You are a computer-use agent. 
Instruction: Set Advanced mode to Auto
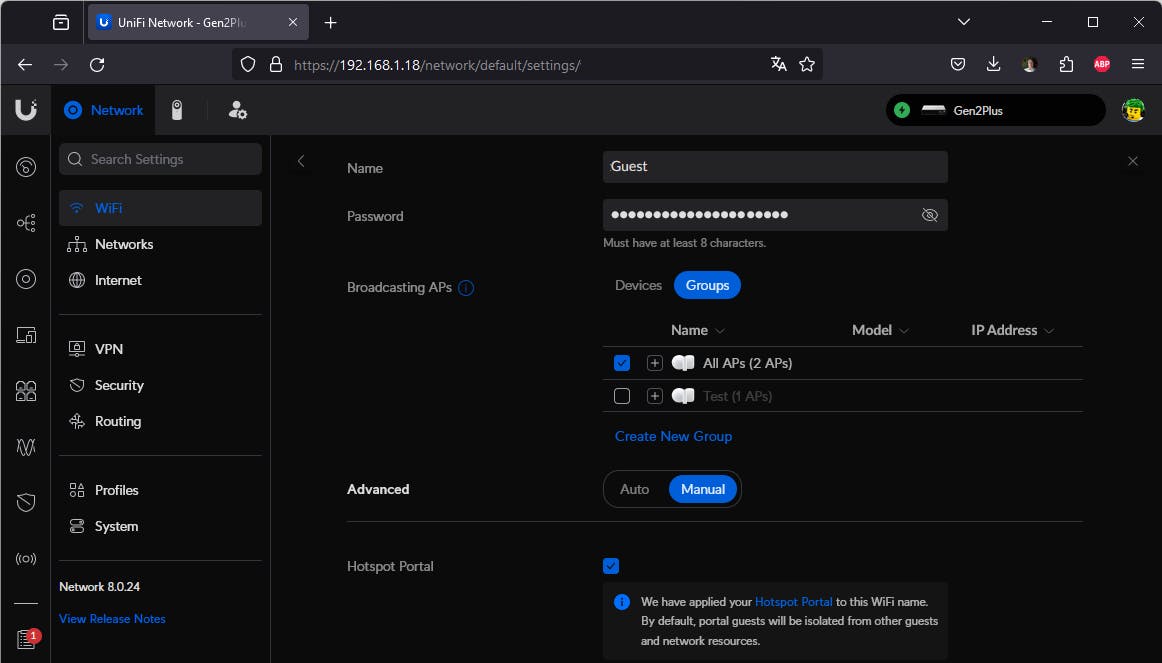[x=634, y=489]
